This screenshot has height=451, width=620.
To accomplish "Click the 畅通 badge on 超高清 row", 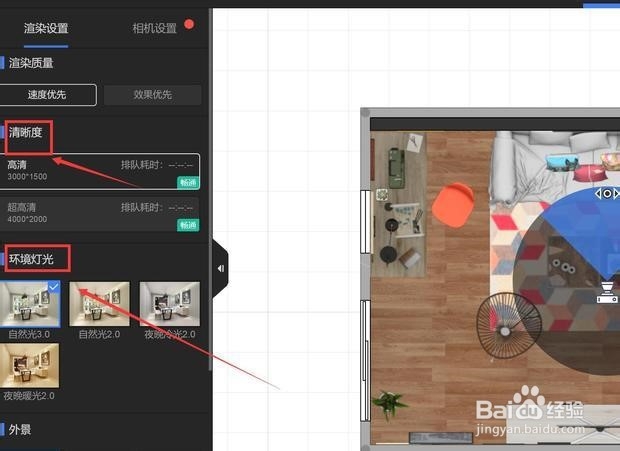I will click(188, 225).
